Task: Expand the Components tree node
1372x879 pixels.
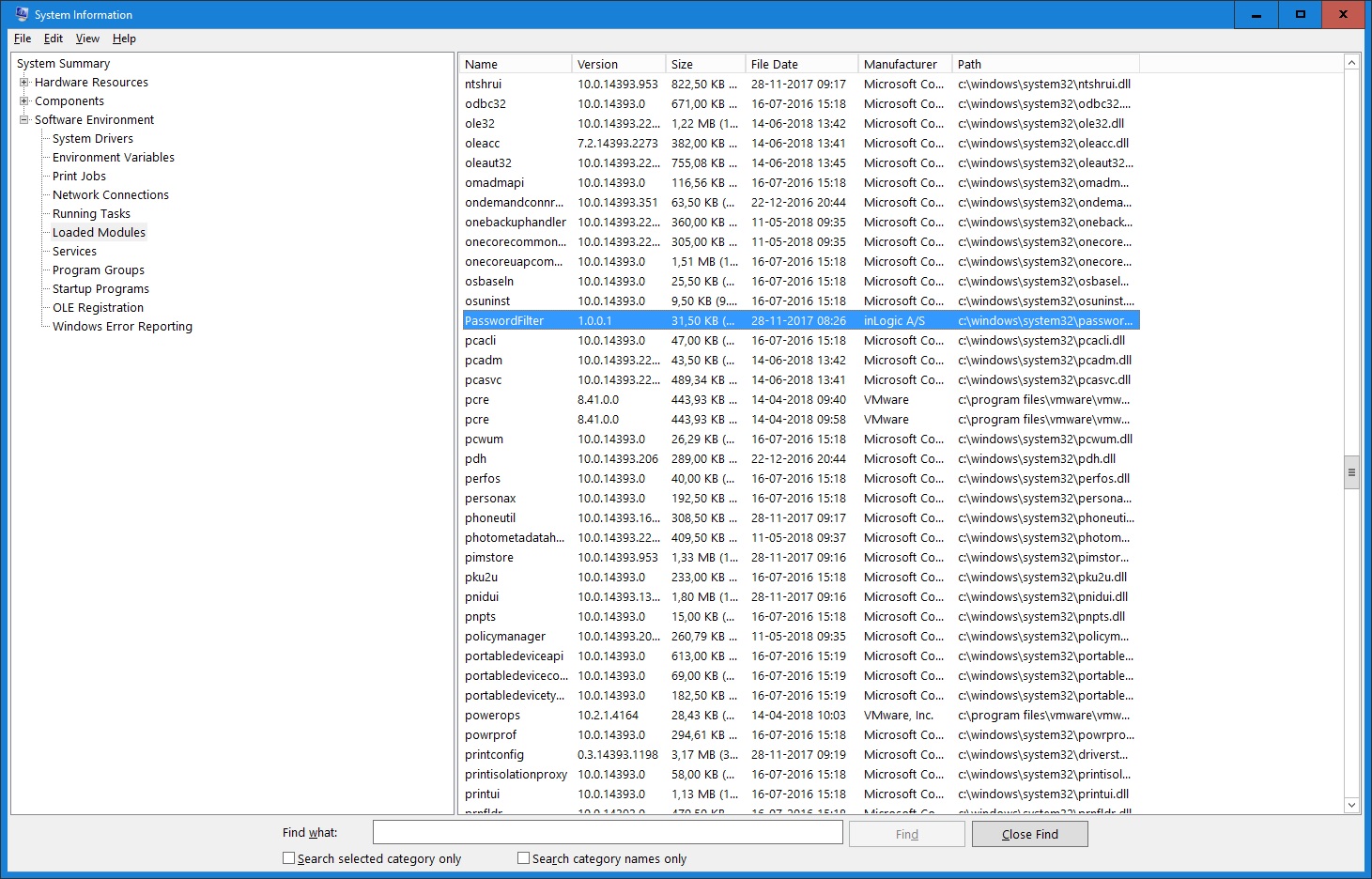Action: click(x=24, y=101)
